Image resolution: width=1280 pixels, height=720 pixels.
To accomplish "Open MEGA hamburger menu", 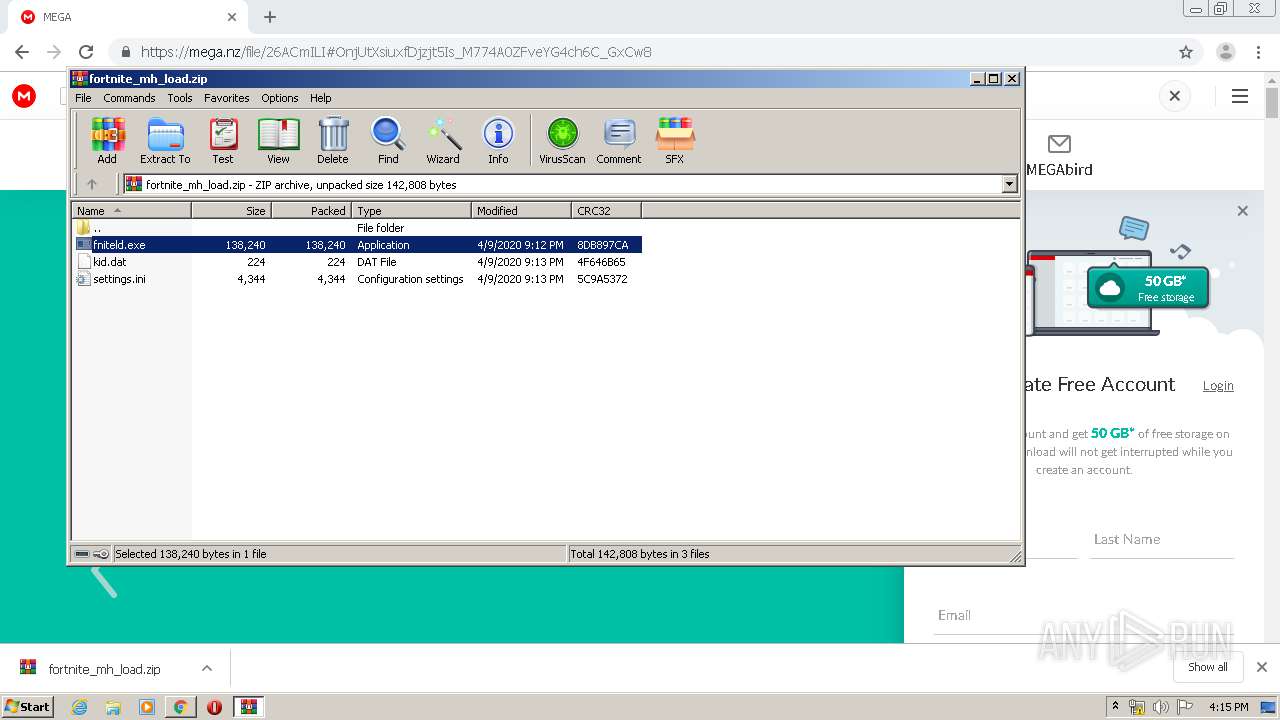I will tap(1240, 96).
